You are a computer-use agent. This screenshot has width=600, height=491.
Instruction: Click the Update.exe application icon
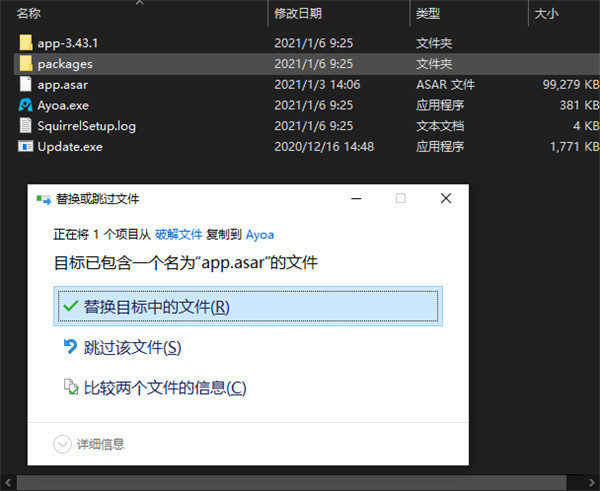click(26, 147)
